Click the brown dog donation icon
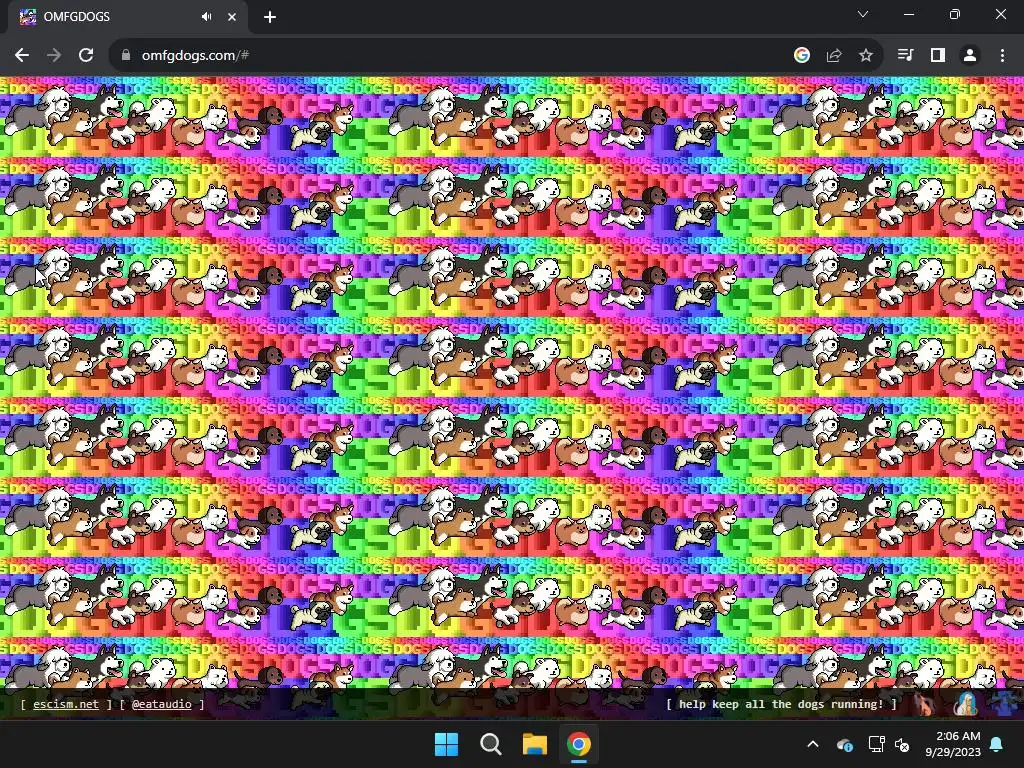 [x=923, y=704]
